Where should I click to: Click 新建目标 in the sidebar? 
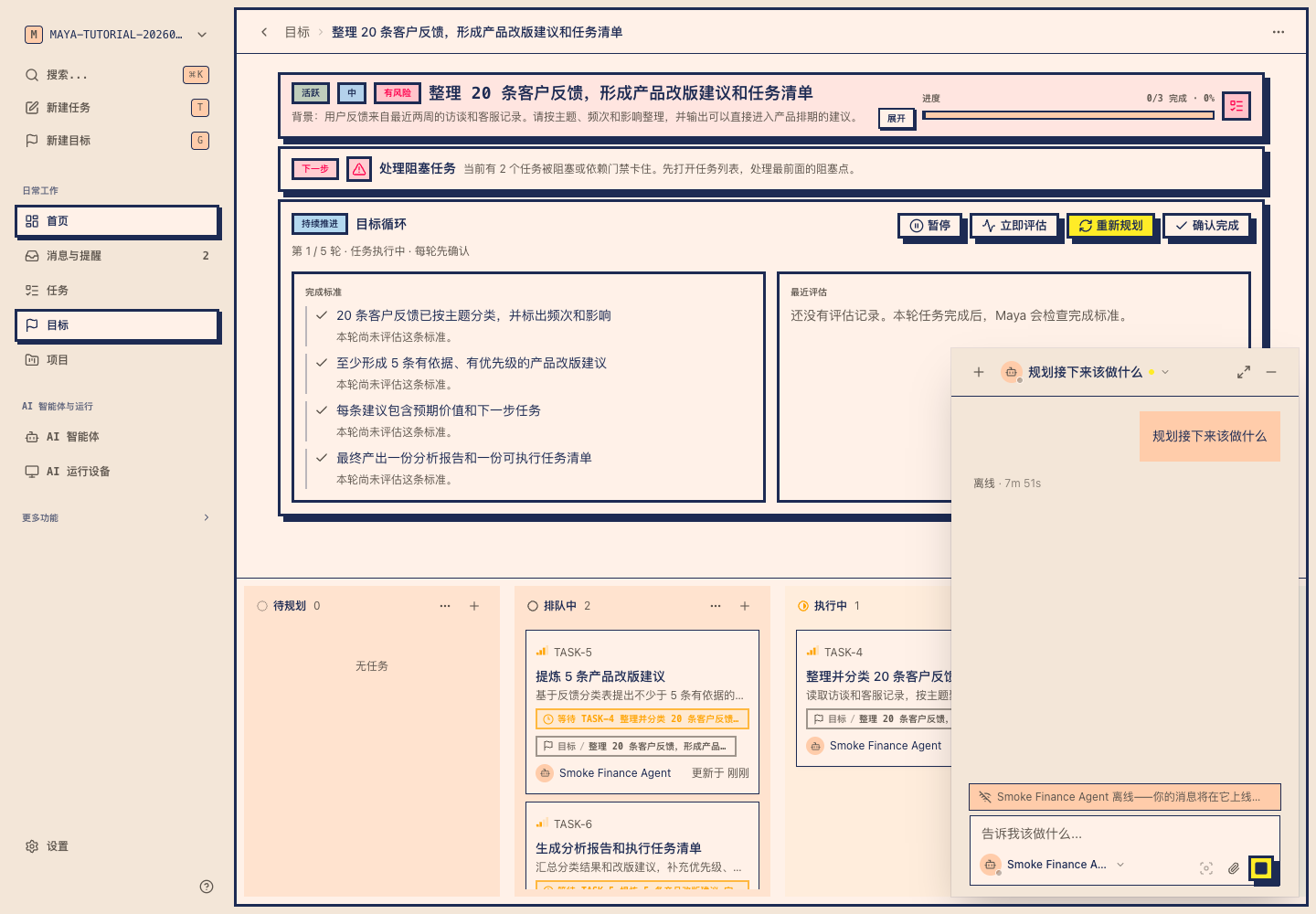coord(116,141)
